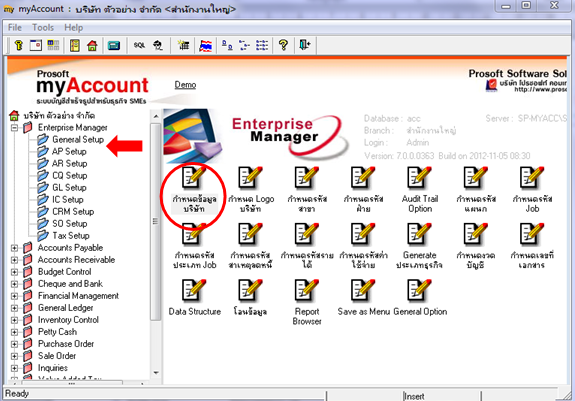Screen dimensions: 575x401
Task: Expand the Inventory Control node
Action: coord(14,320)
